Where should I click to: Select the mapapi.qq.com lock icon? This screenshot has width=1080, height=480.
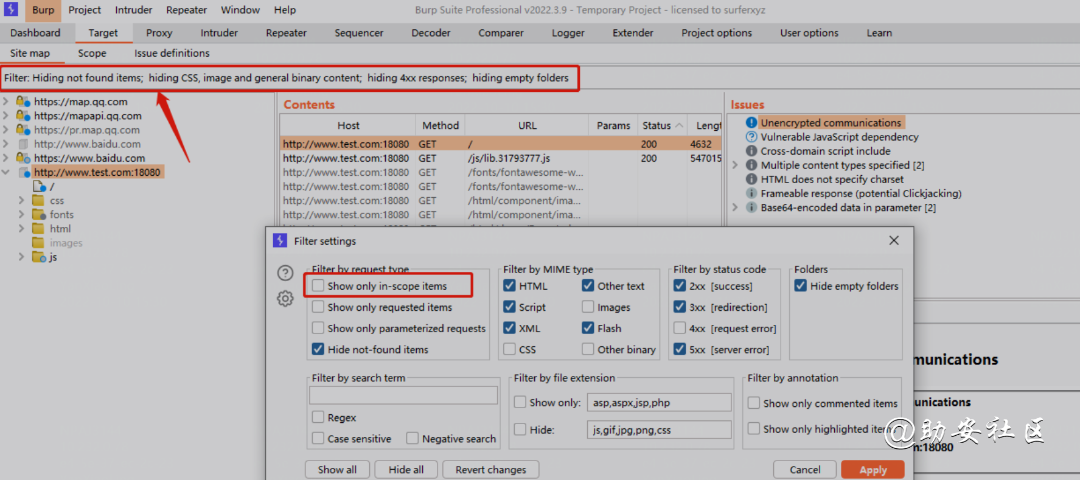pos(23,116)
